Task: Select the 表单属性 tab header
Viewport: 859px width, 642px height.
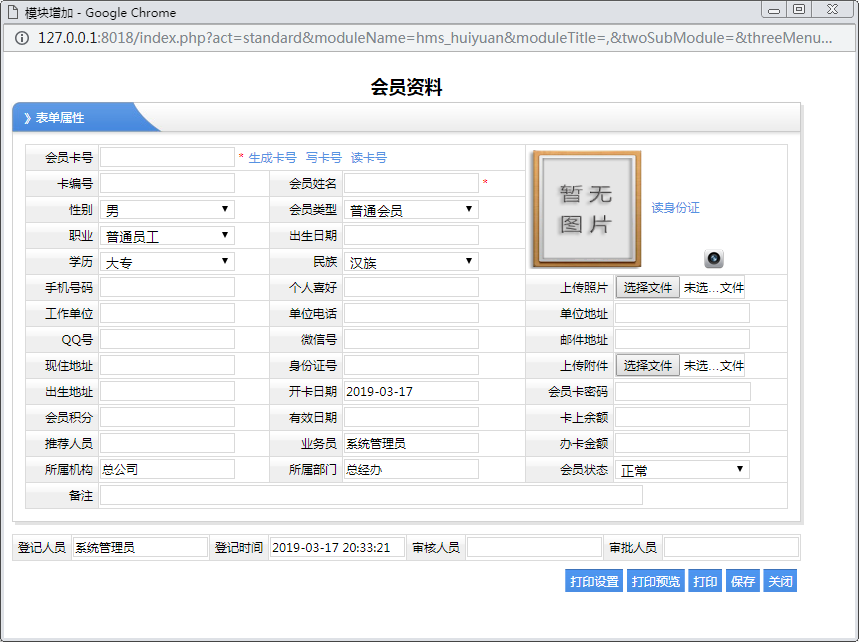Action: point(60,118)
